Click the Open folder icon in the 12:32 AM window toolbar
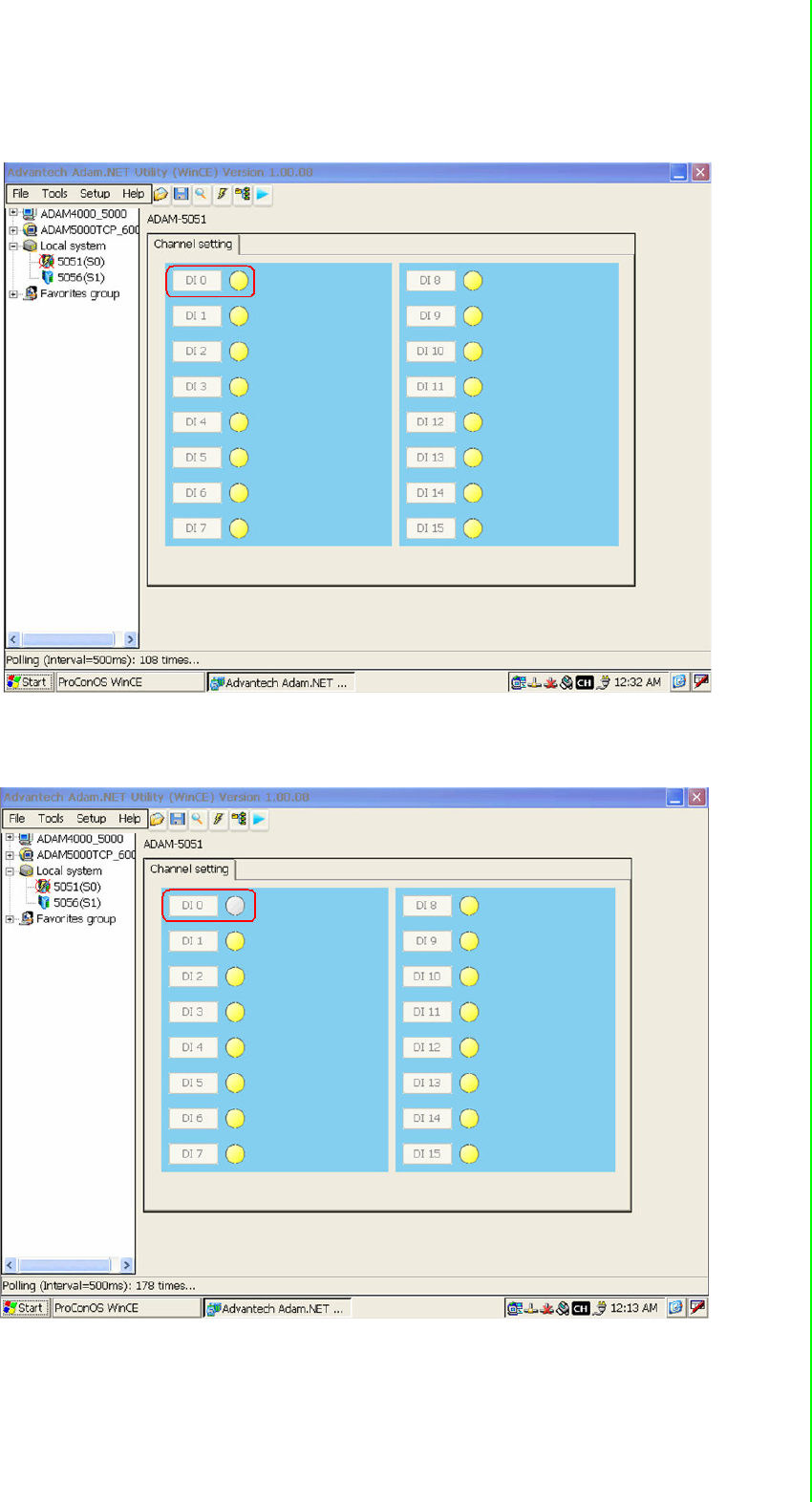Viewport: 812px width, 1502px height. point(160,194)
